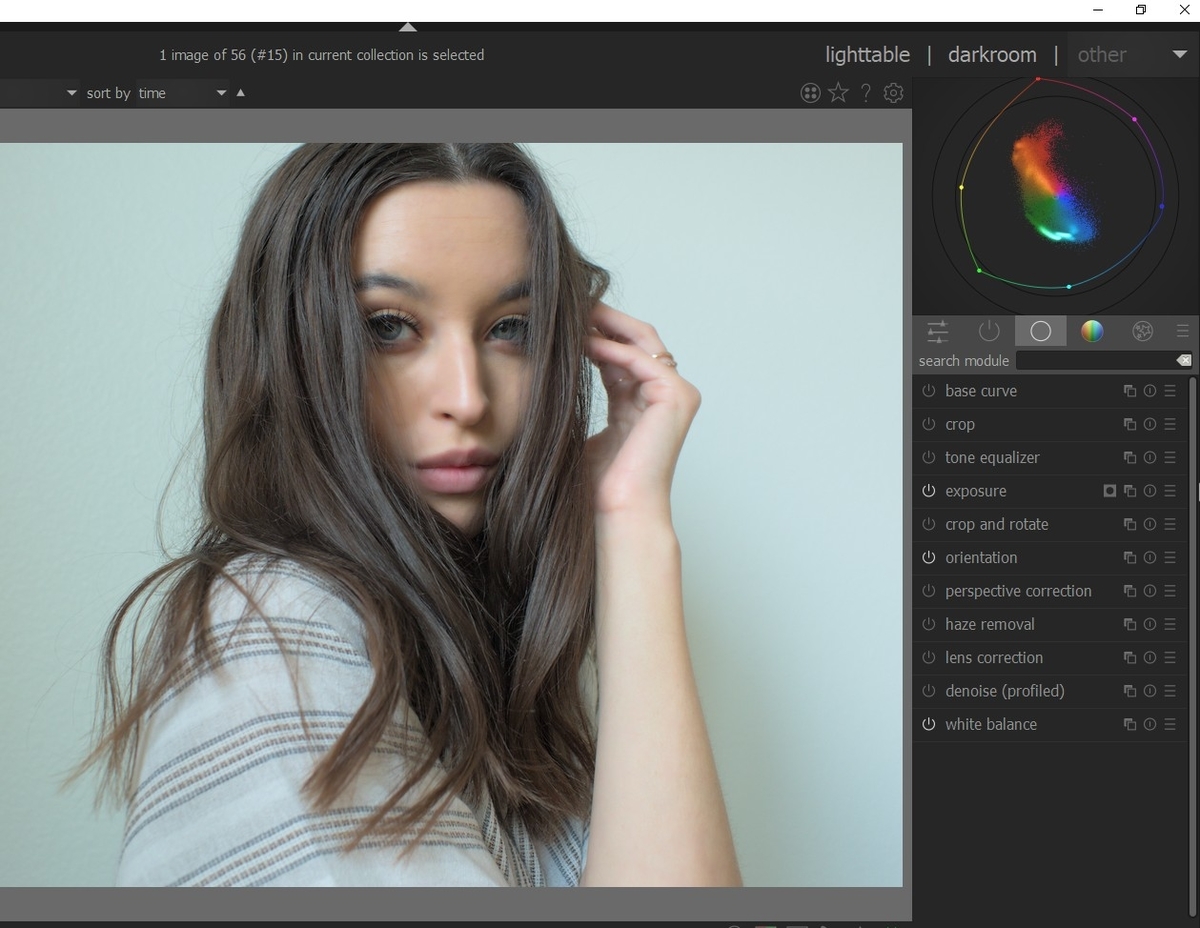Viewport: 1200px width, 928px height.
Task: Expand the lens correction module
Action: pyautogui.click(x=994, y=658)
